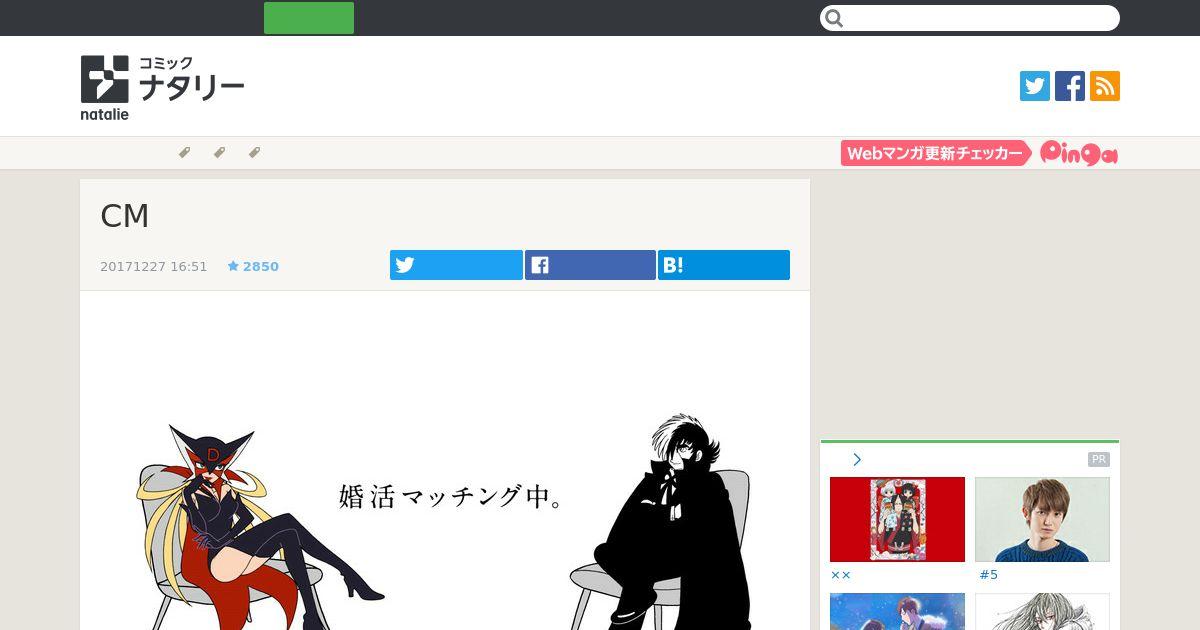Screen dimensions: 1200x630
Task: Click the third tag icon in nav bar
Action: tap(254, 153)
